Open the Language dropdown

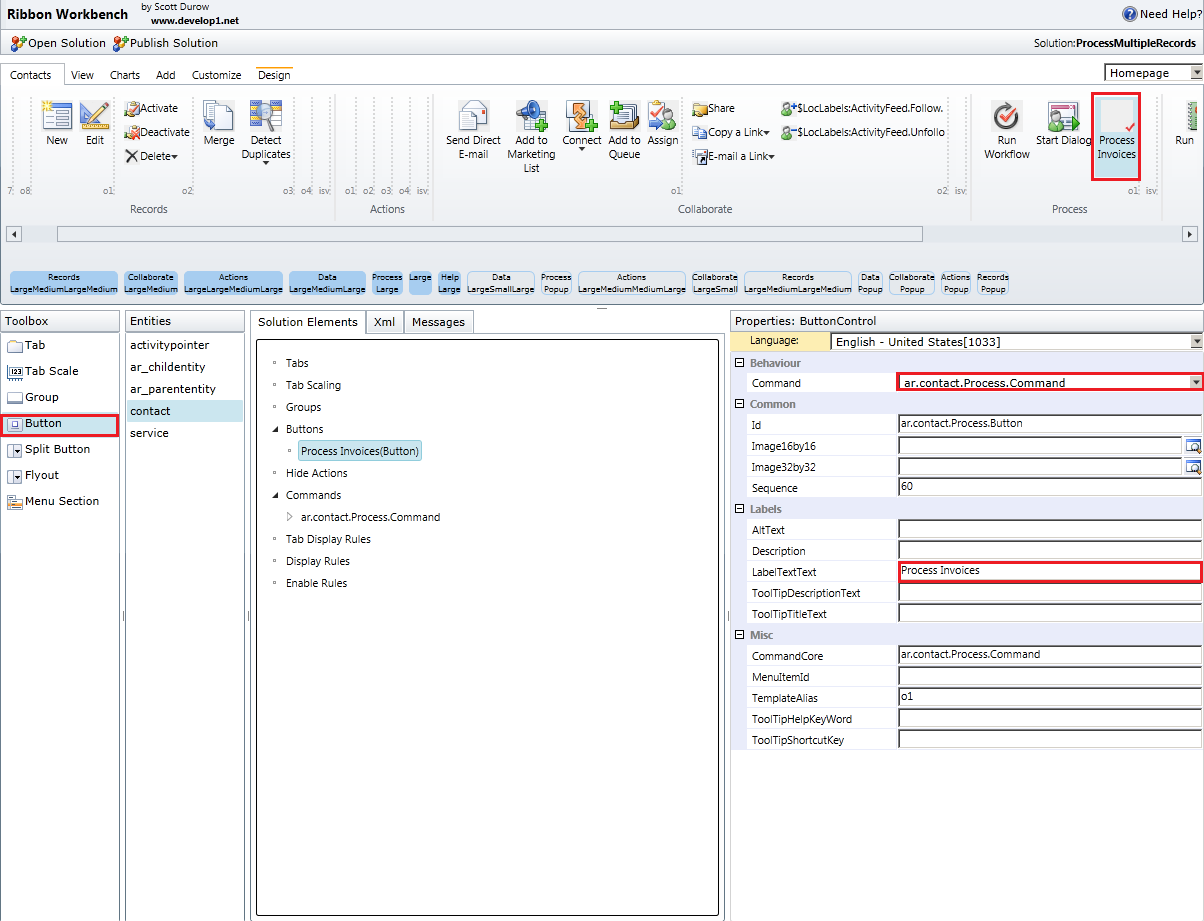click(x=1196, y=341)
